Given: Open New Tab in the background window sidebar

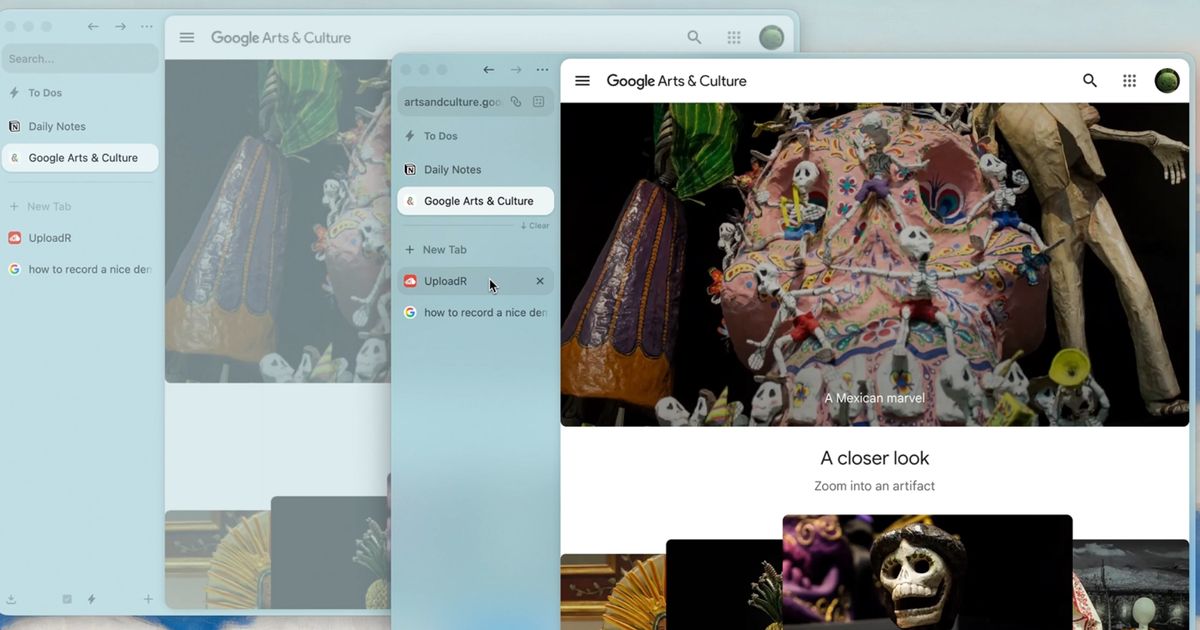Looking at the screenshot, I should coord(80,207).
